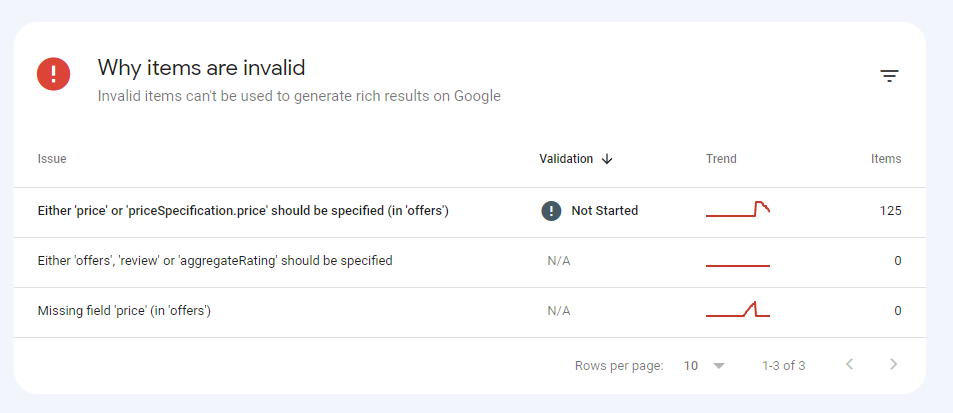Click the 'Why items are invalid' heading
This screenshot has width=953, height=413.
[x=201, y=68]
